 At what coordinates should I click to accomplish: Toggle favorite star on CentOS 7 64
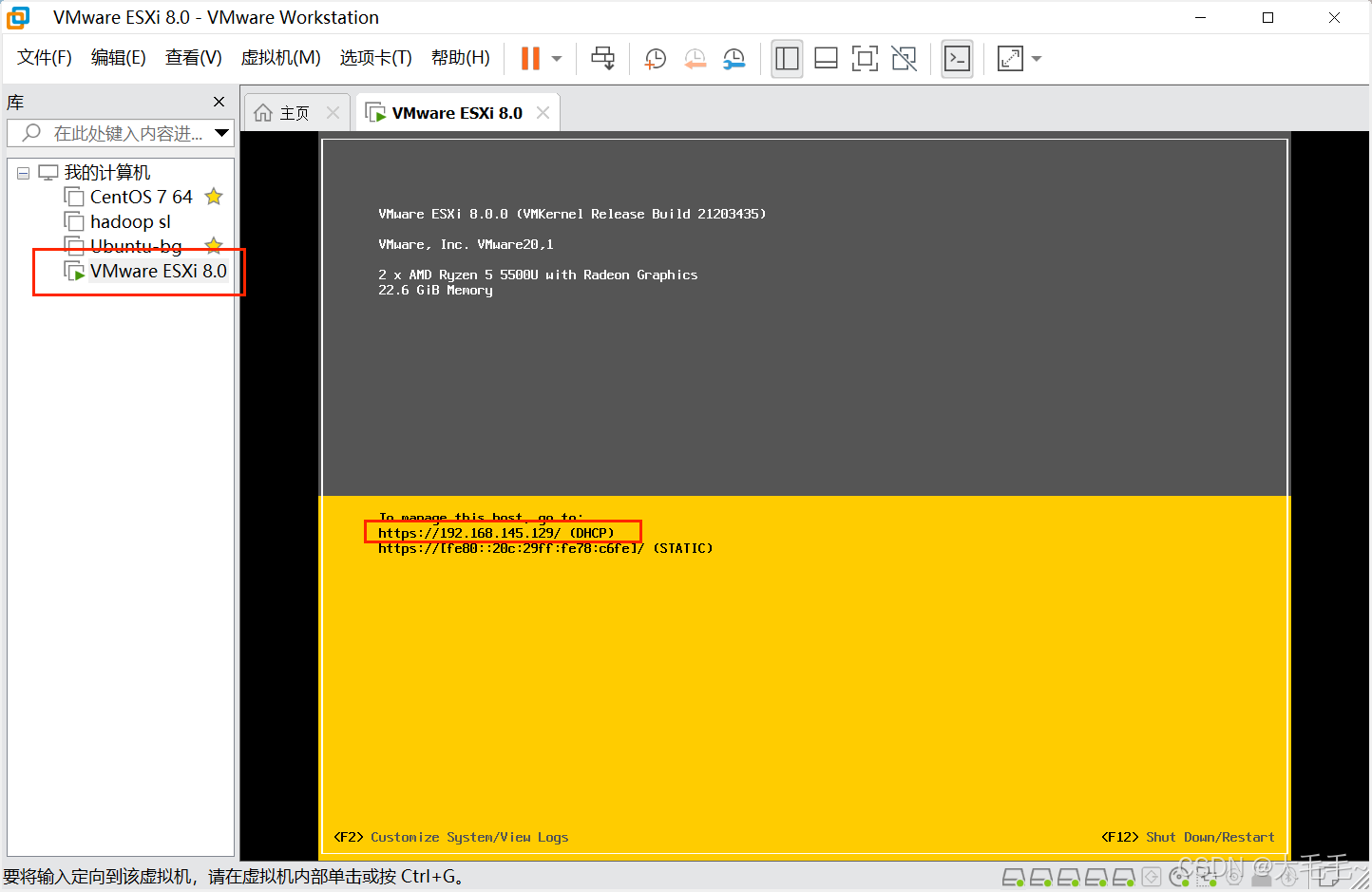[214, 197]
